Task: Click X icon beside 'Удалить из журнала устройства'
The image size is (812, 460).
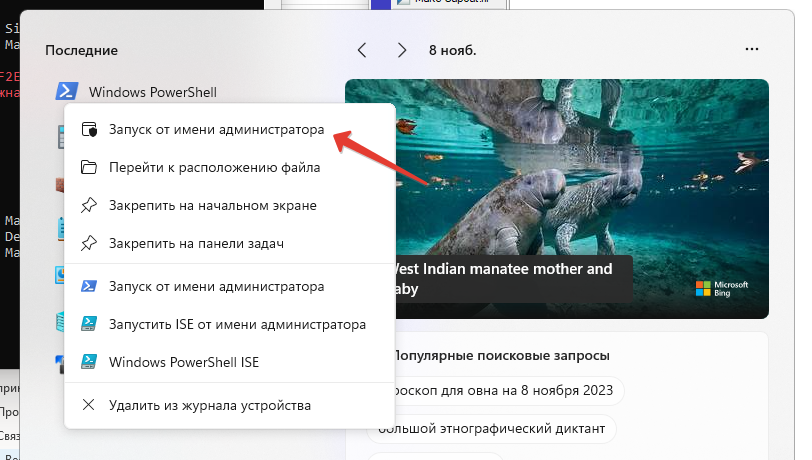Action: (89, 405)
